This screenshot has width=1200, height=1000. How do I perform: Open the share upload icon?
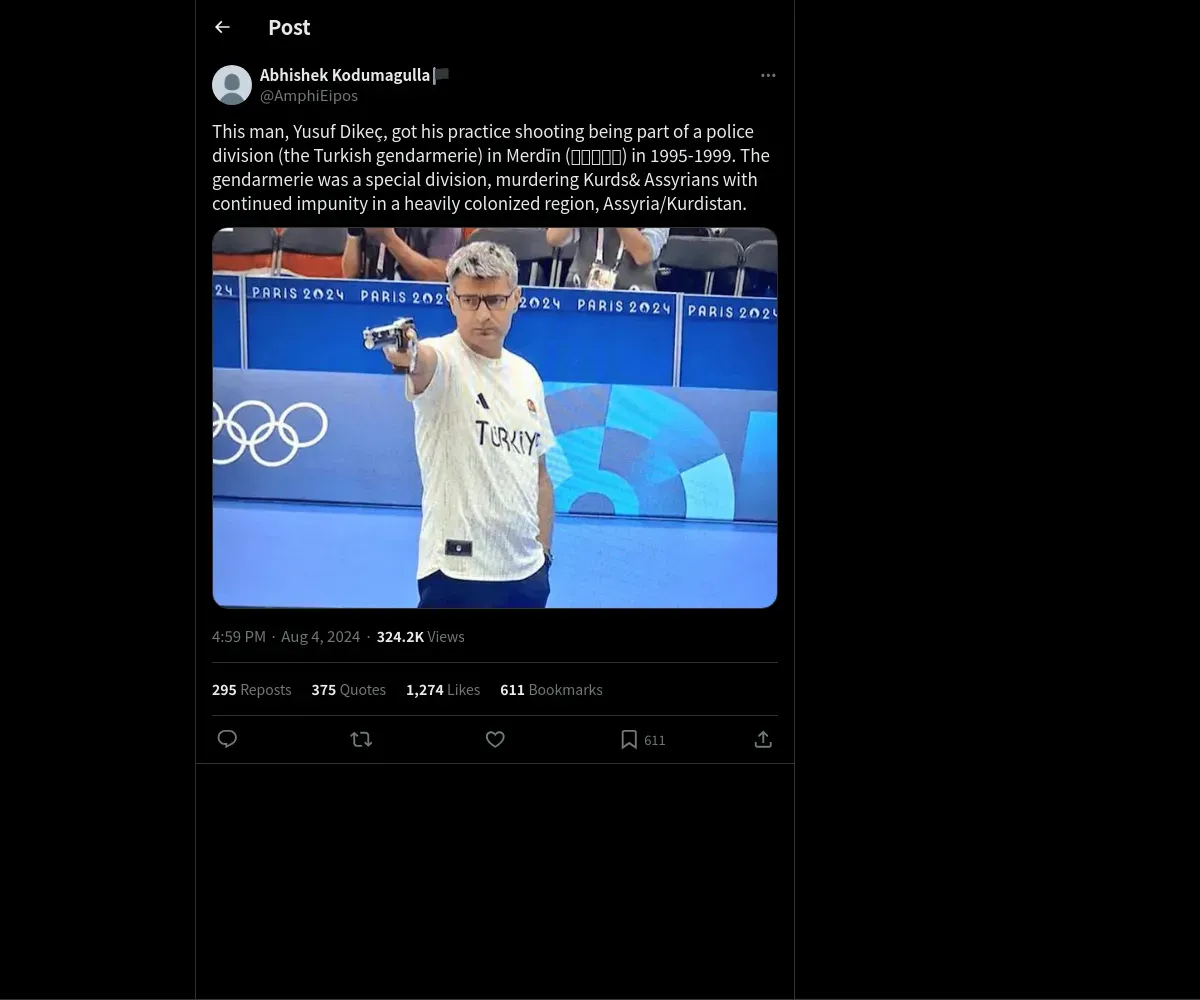point(763,739)
